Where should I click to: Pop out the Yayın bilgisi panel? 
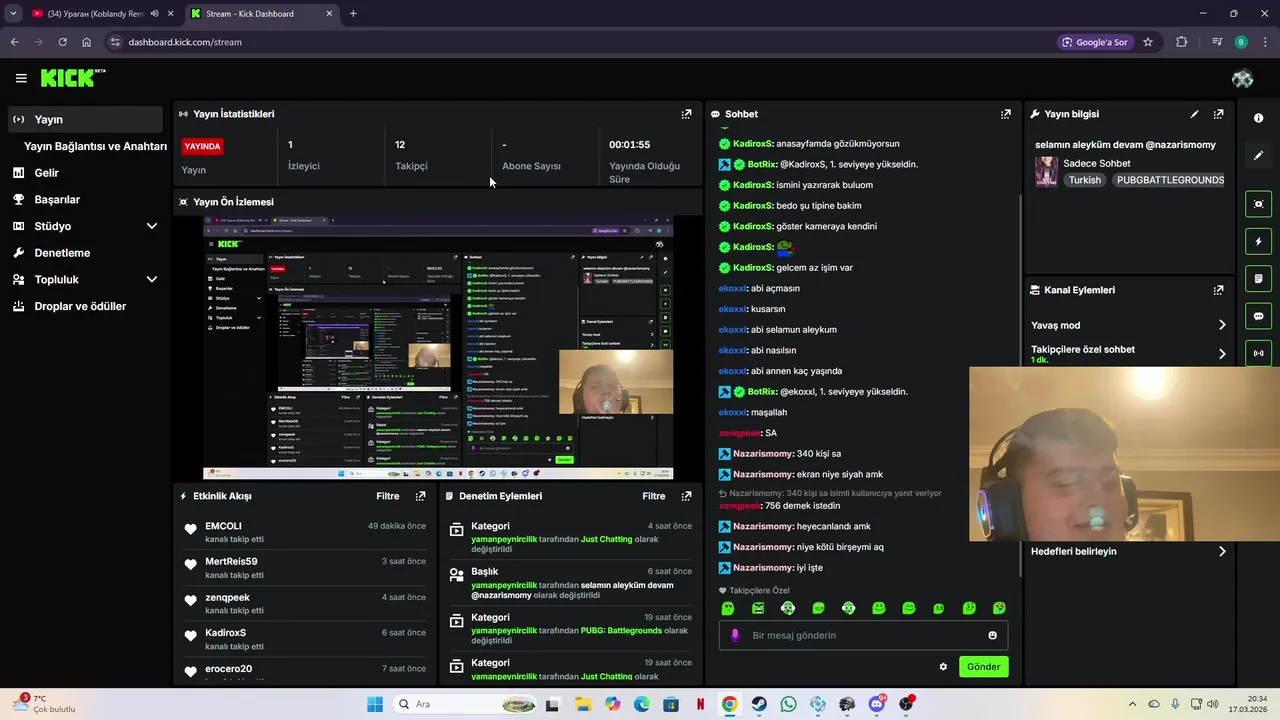(x=1218, y=114)
